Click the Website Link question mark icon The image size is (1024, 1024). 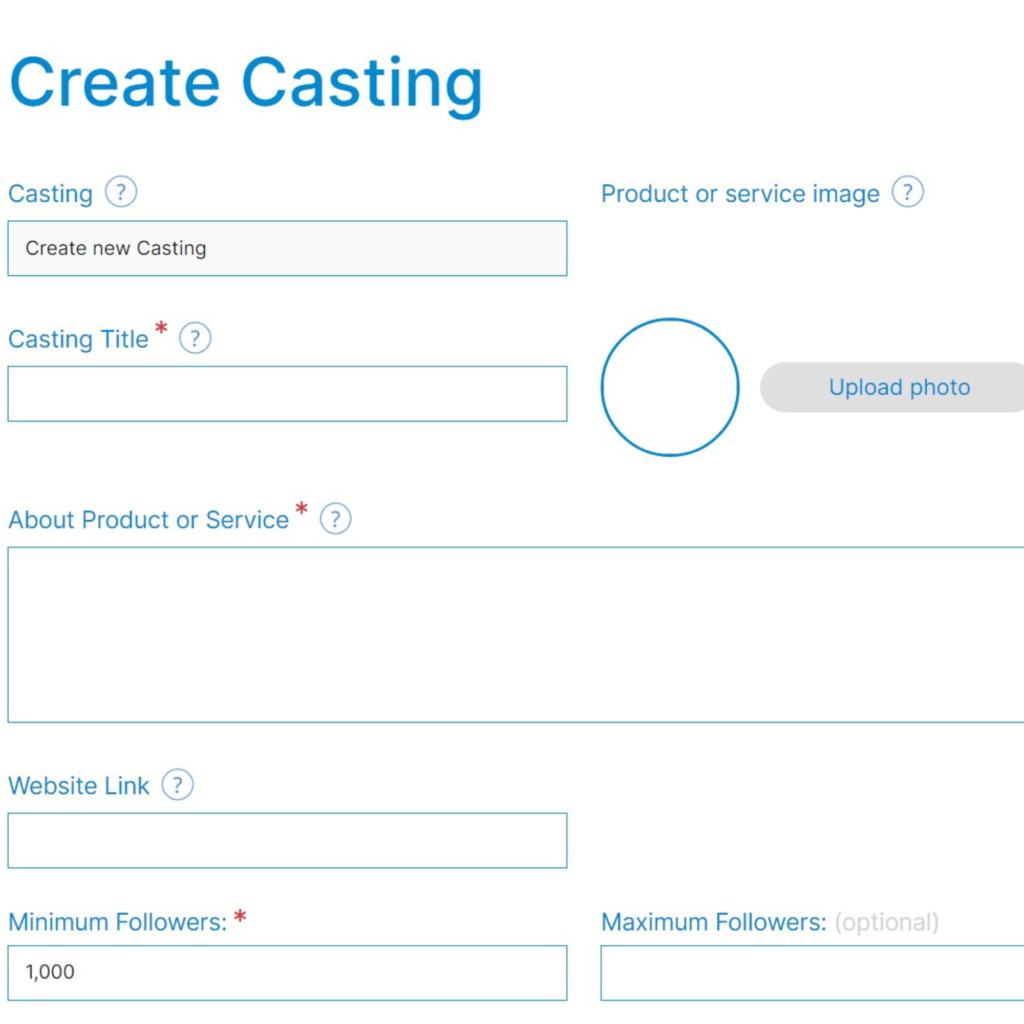click(x=177, y=785)
